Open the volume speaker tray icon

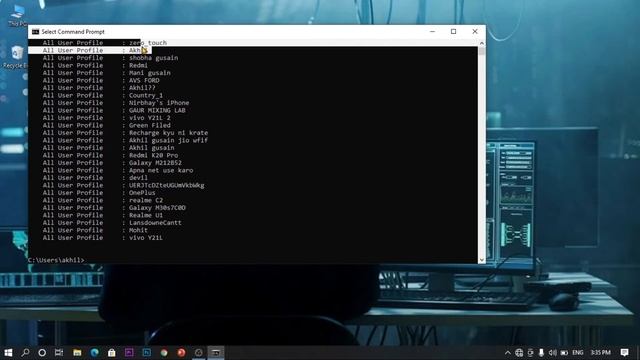pos(553,353)
